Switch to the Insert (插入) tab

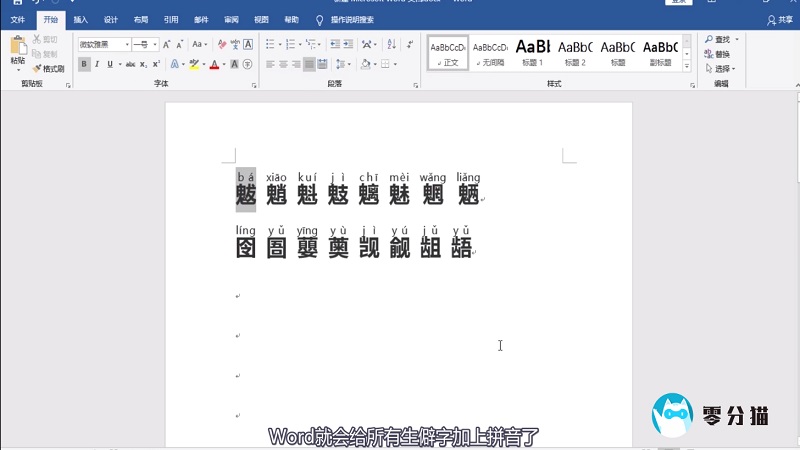pyautogui.click(x=81, y=20)
